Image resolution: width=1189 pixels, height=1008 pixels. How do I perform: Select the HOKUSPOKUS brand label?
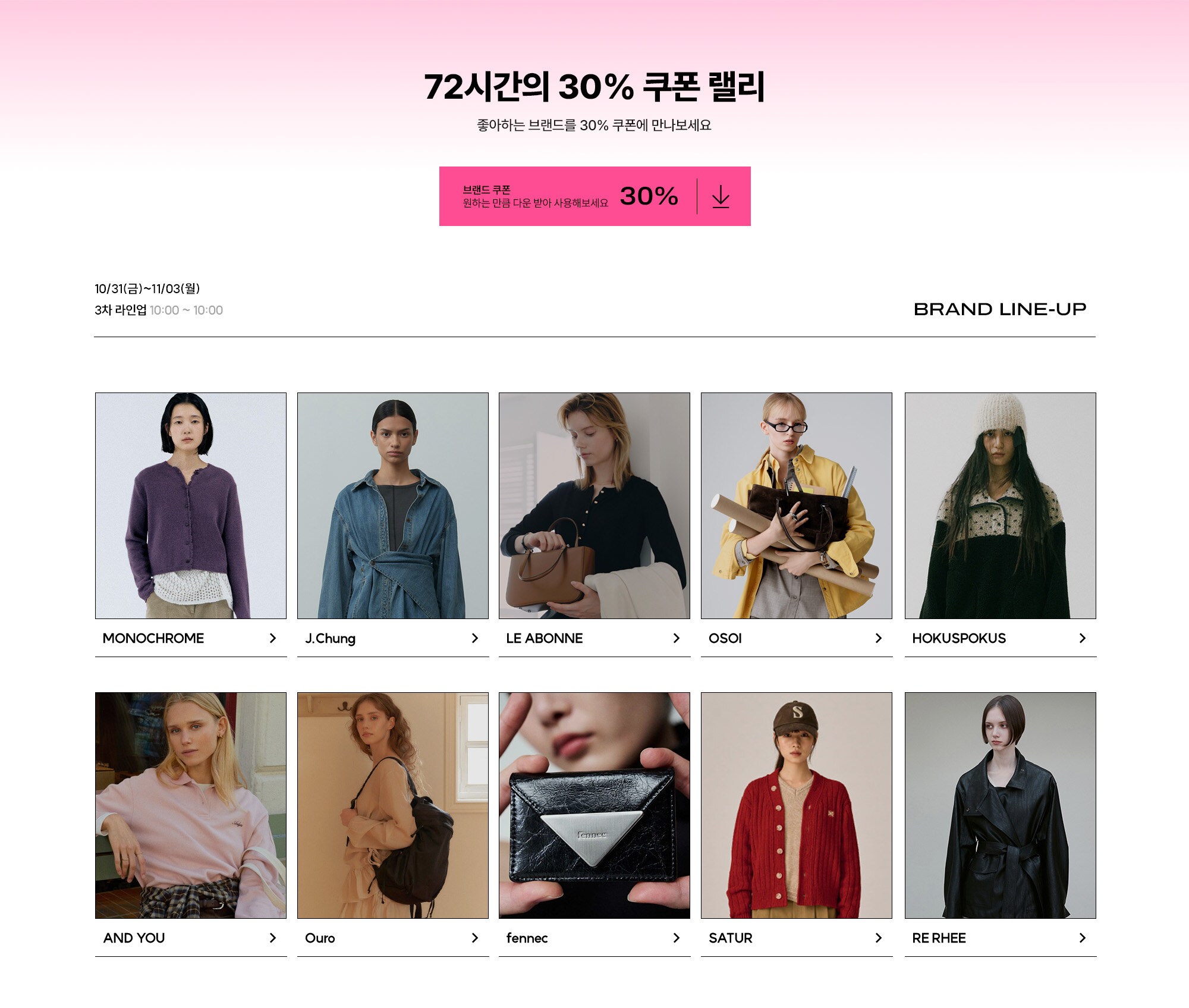[x=959, y=638]
